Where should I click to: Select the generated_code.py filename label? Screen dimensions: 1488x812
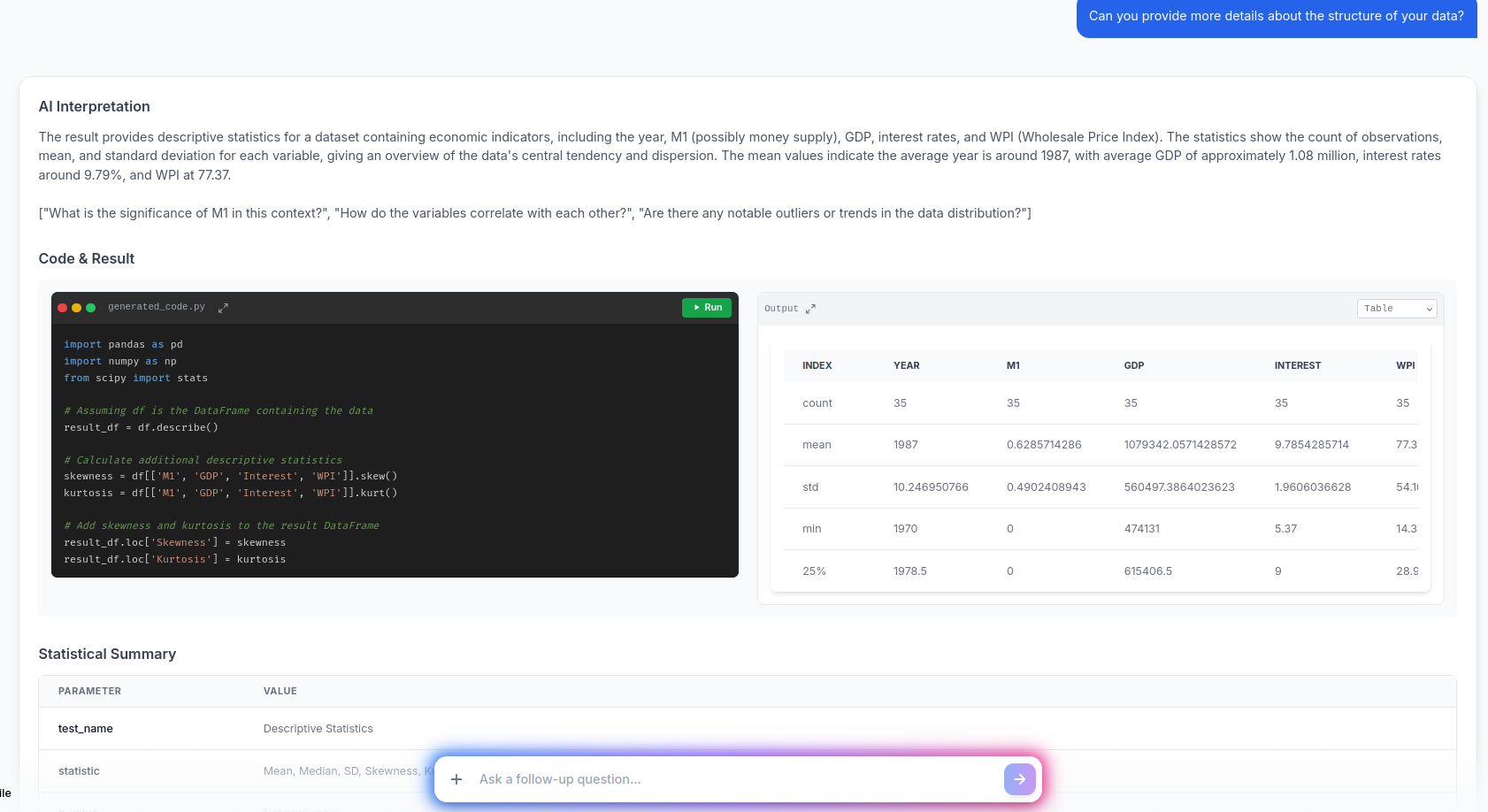(x=157, y=307)
